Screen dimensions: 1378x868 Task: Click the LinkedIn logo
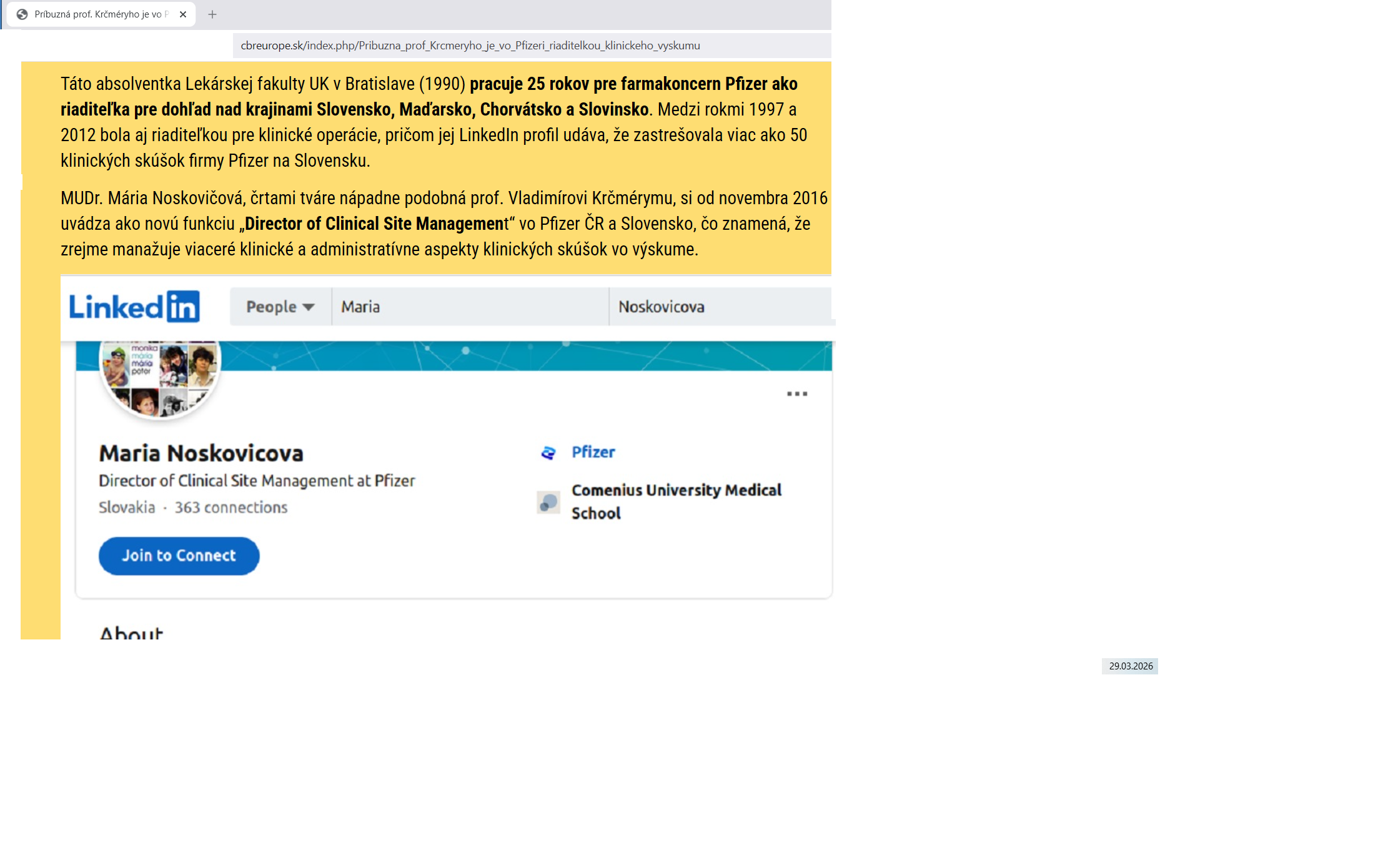pyautogui.click(x=134, y=307)
